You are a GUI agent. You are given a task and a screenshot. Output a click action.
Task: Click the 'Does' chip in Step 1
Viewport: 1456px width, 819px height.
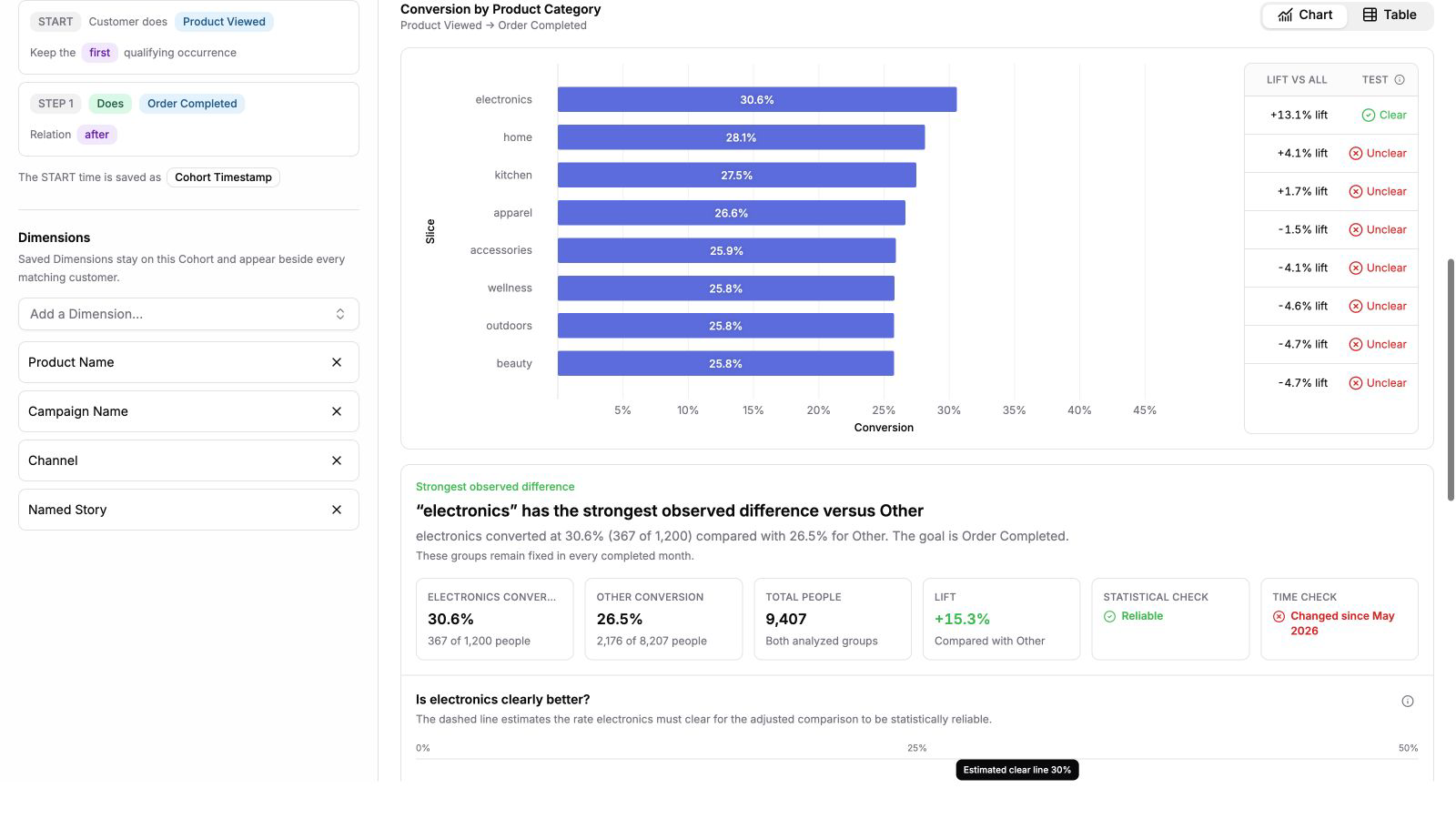(110, 104)
